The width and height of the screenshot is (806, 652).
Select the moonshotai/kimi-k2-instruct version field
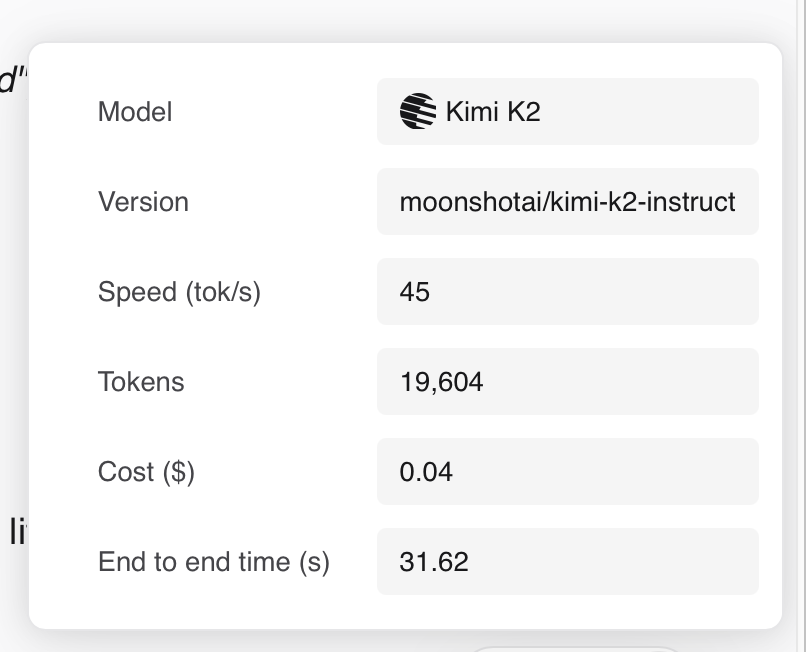(567, 202)
